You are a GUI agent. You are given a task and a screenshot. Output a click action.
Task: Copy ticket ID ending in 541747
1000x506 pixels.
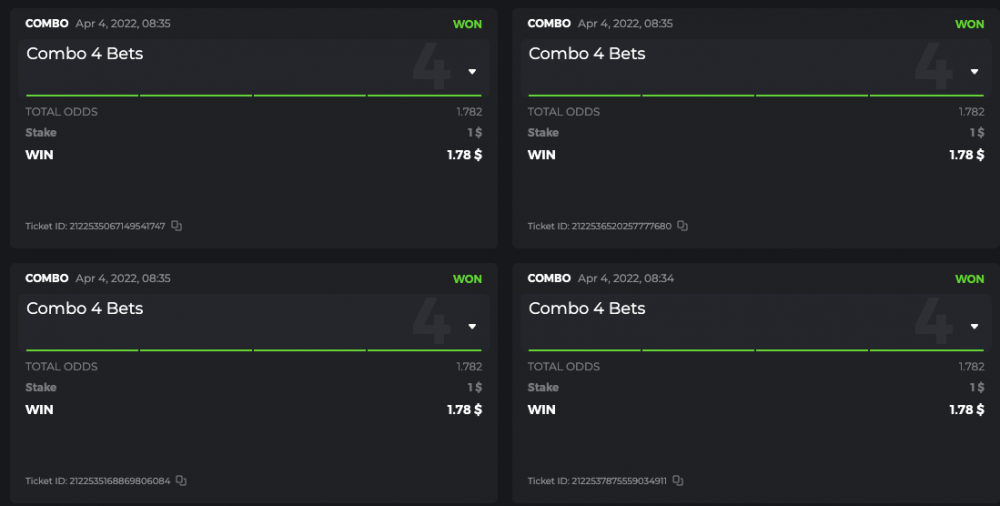[x=177, y=226]
